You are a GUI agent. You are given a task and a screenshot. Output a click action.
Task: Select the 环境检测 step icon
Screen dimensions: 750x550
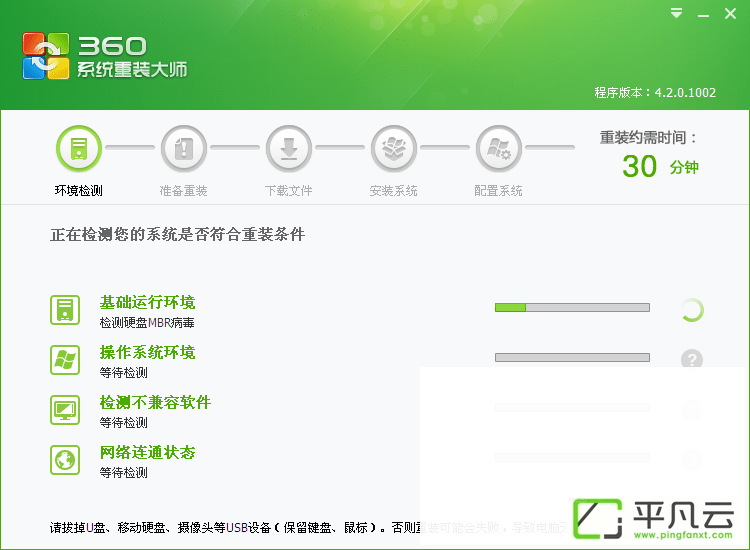point(79,148)
